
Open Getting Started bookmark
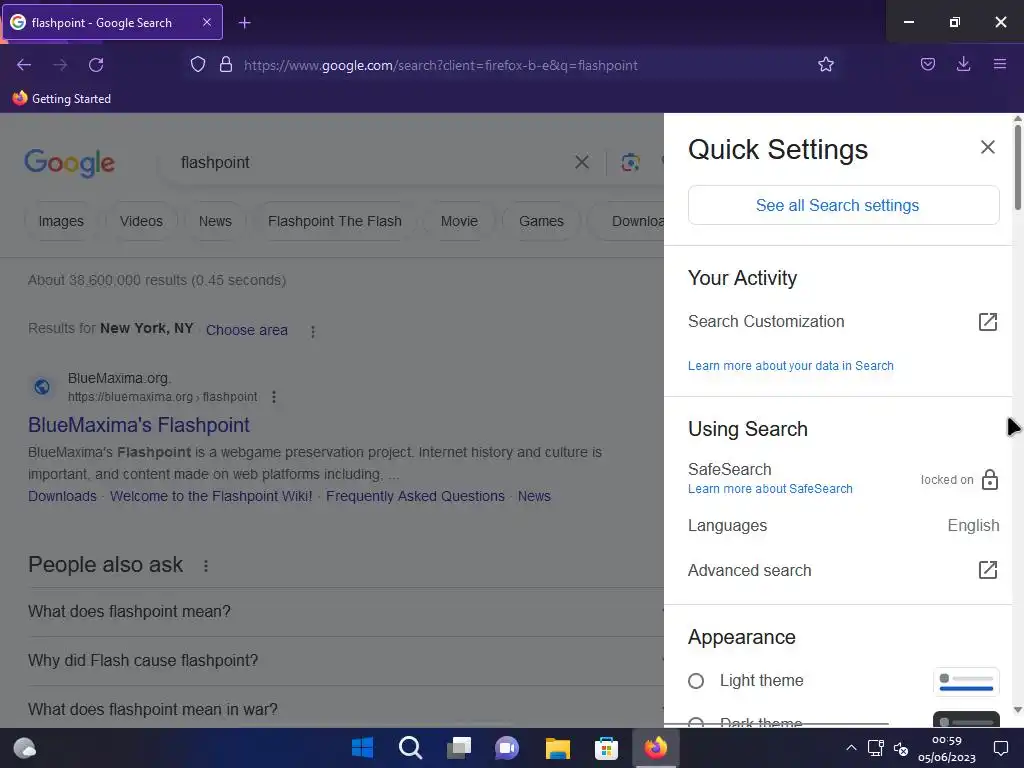62,99
